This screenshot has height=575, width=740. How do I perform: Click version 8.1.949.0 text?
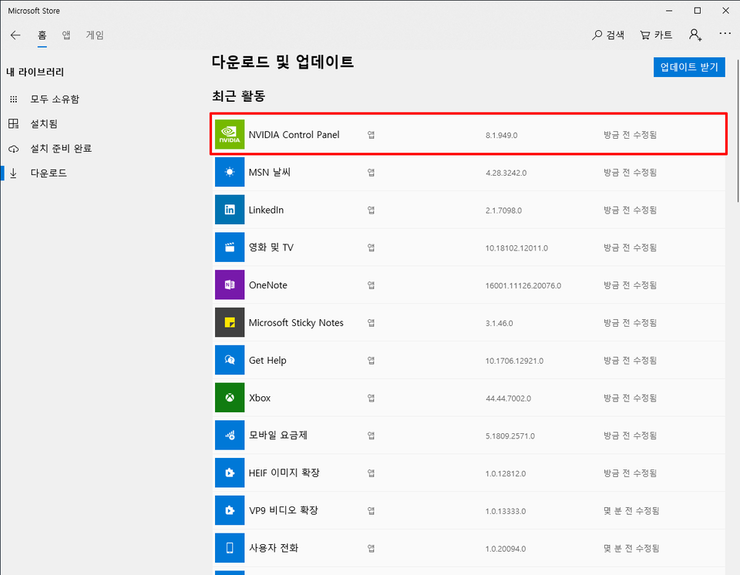tap(501, 135)
